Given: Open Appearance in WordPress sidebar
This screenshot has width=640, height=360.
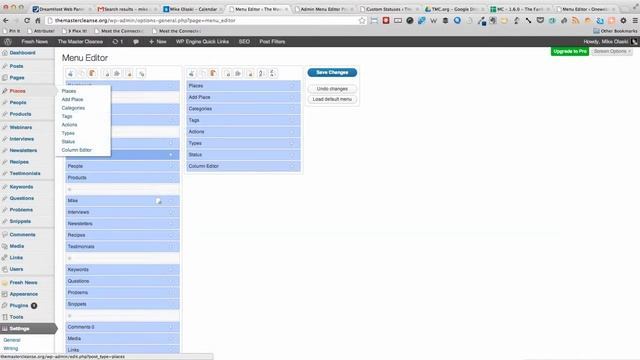Looking at the screenshot, I should point(24,294).
